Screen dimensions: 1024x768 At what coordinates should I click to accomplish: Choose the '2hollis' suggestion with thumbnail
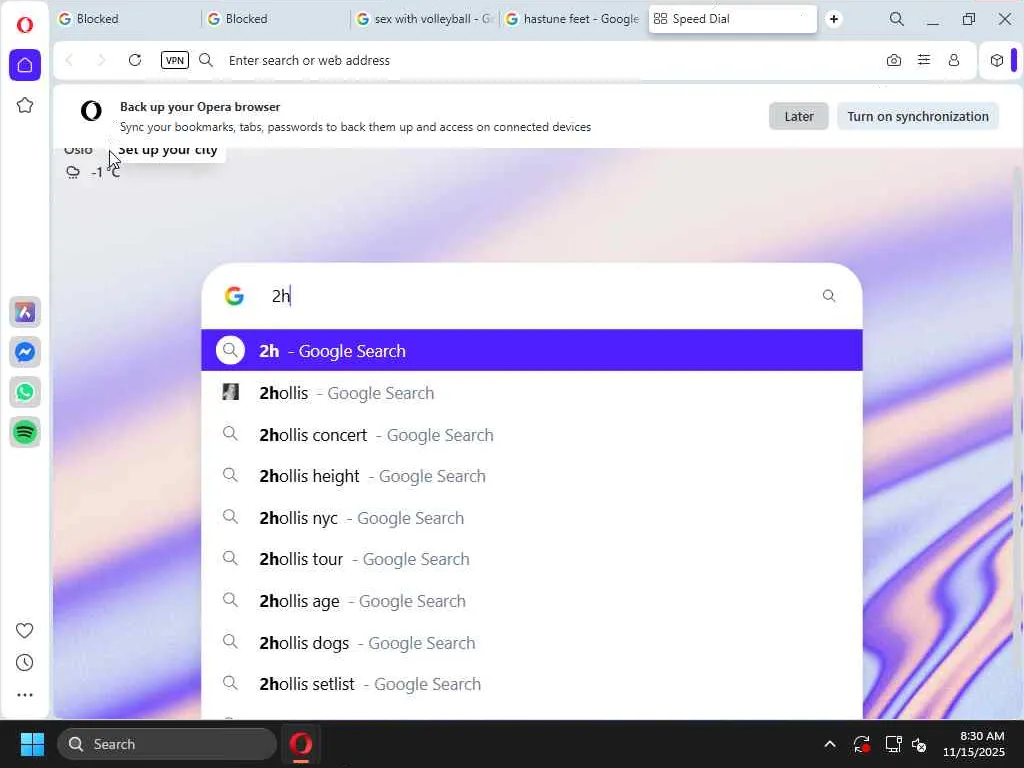tap(532, 393)
